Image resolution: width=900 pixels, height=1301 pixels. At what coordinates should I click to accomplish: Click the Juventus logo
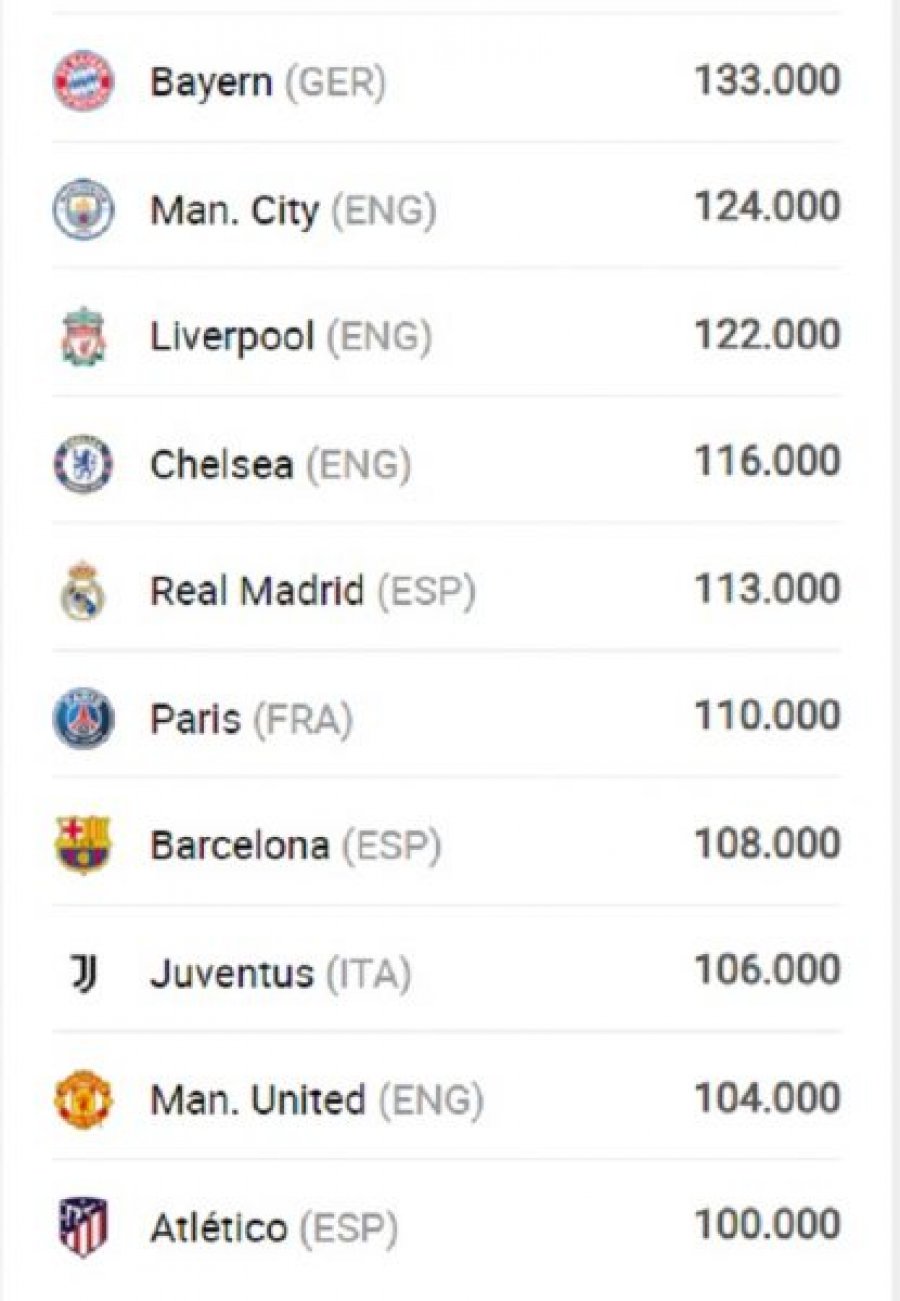coord(84,973)
